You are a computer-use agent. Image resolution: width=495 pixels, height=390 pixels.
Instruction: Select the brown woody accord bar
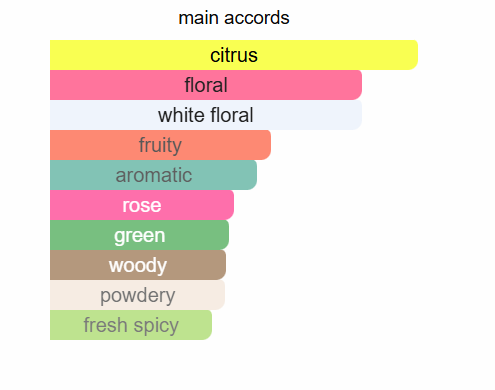coord(138,265)
